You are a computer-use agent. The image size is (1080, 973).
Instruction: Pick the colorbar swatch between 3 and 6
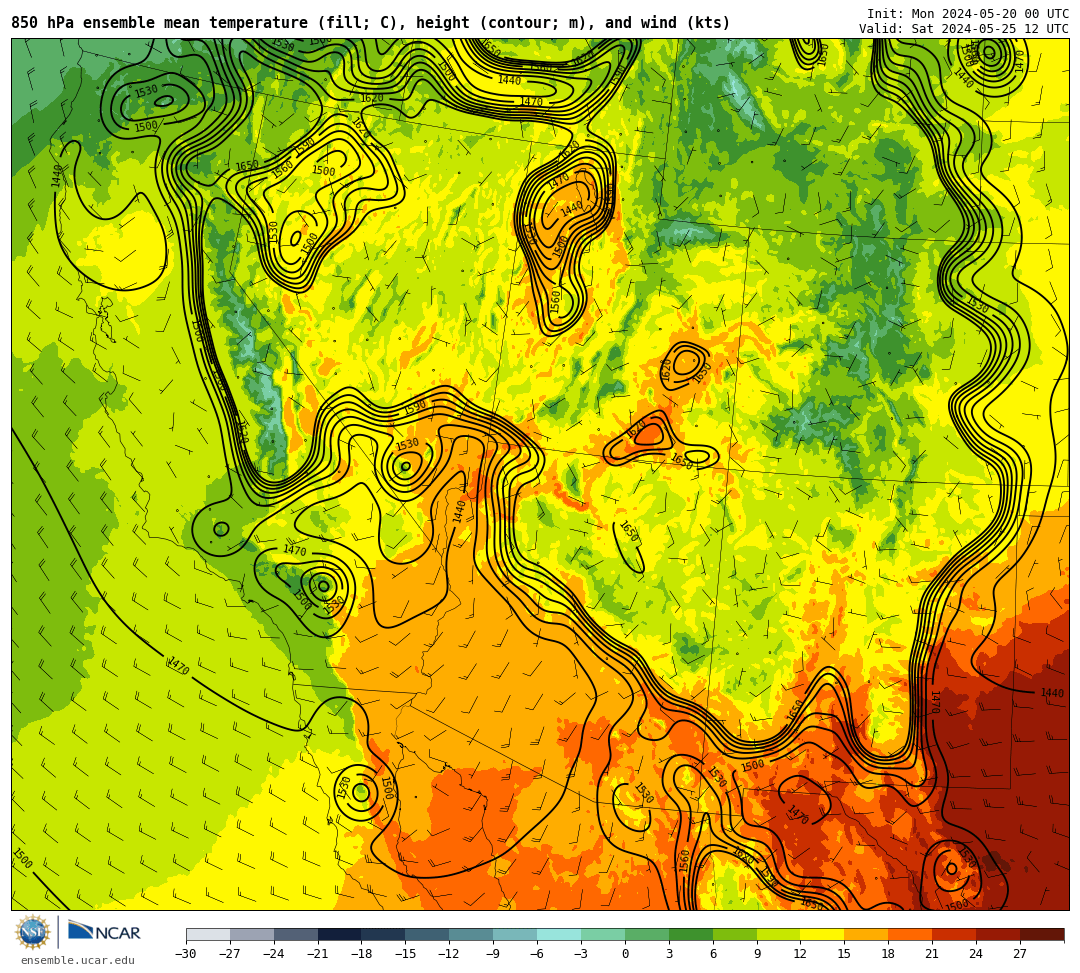click(691, 934)
